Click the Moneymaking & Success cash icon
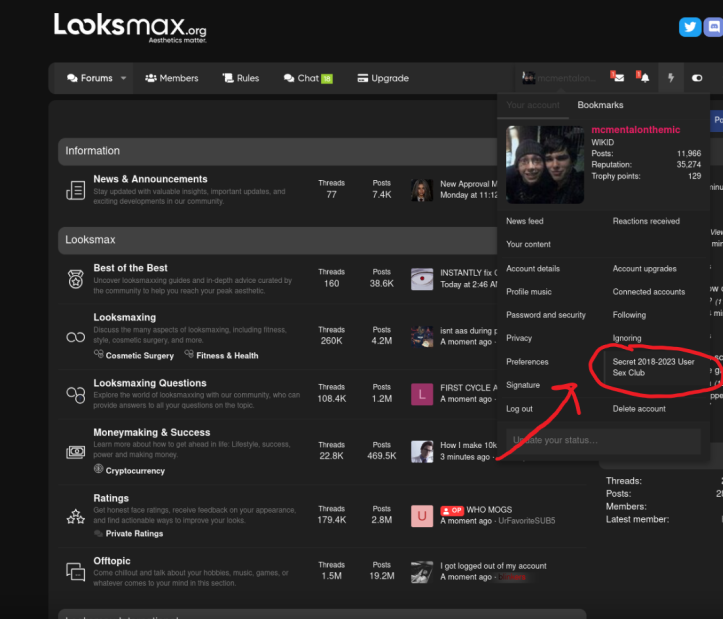This screenshot has height=619, width=723. point(76,452)
